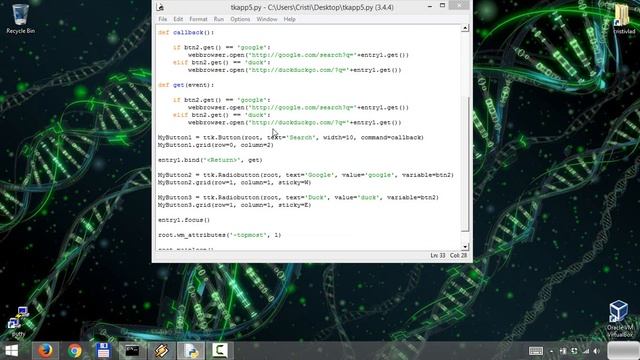Click the Windows Start button
Screen dimensions: 640x360
(x=11, y=351)
